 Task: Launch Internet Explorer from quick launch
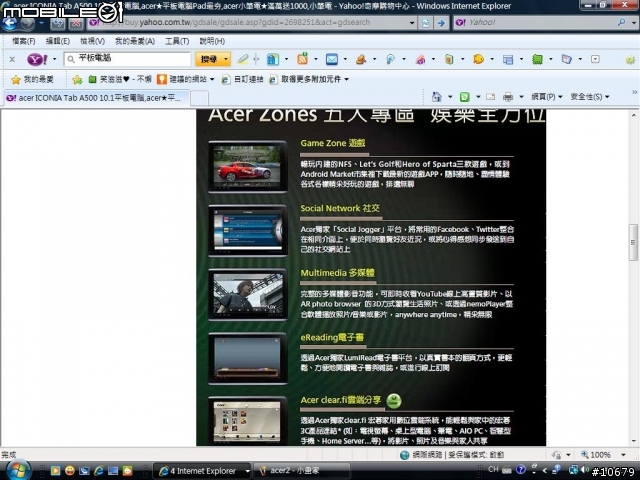click(x=98, y=471)
